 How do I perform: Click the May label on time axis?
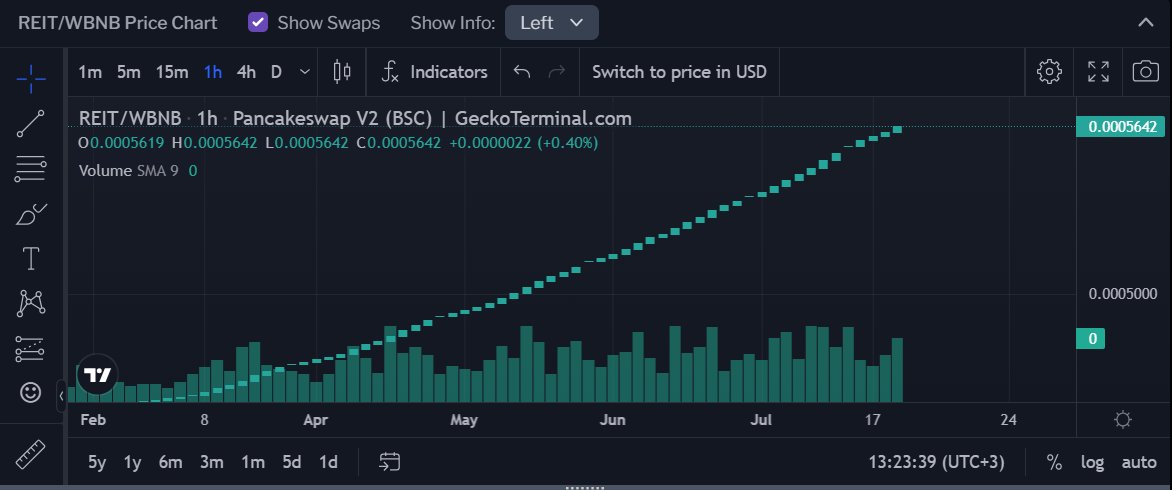pos(463,420)
